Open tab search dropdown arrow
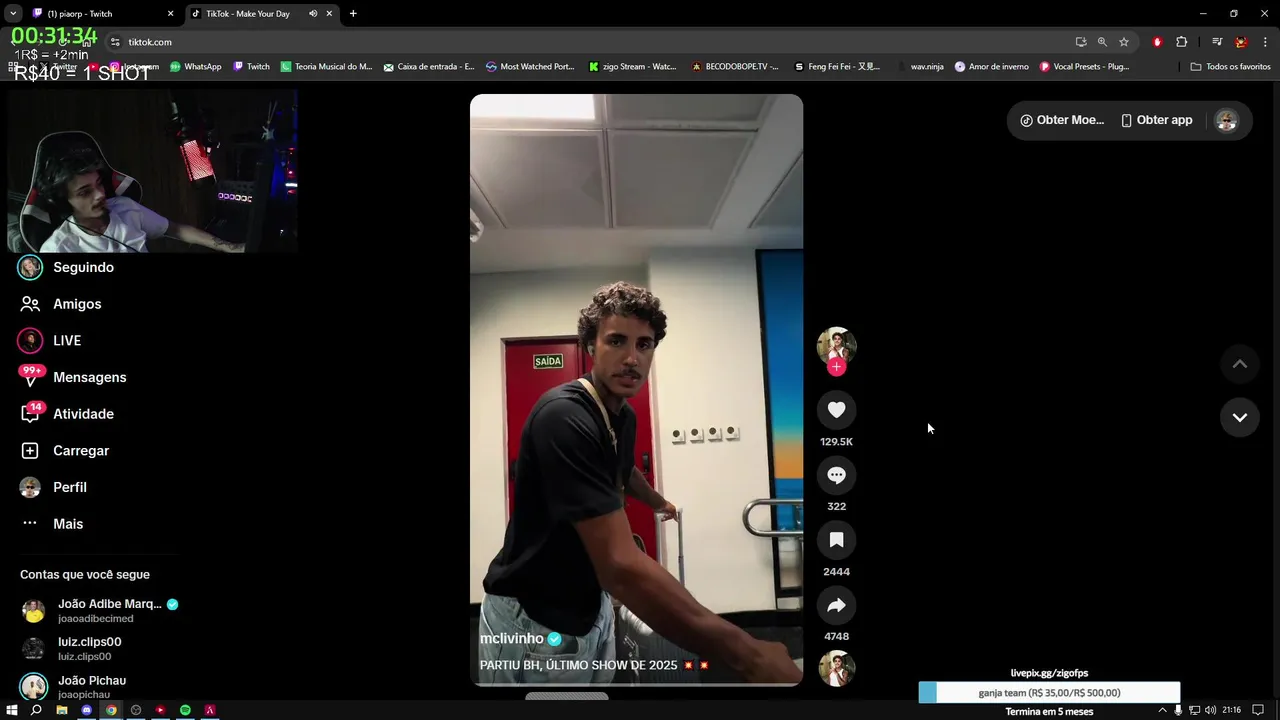 pos(12,14)
